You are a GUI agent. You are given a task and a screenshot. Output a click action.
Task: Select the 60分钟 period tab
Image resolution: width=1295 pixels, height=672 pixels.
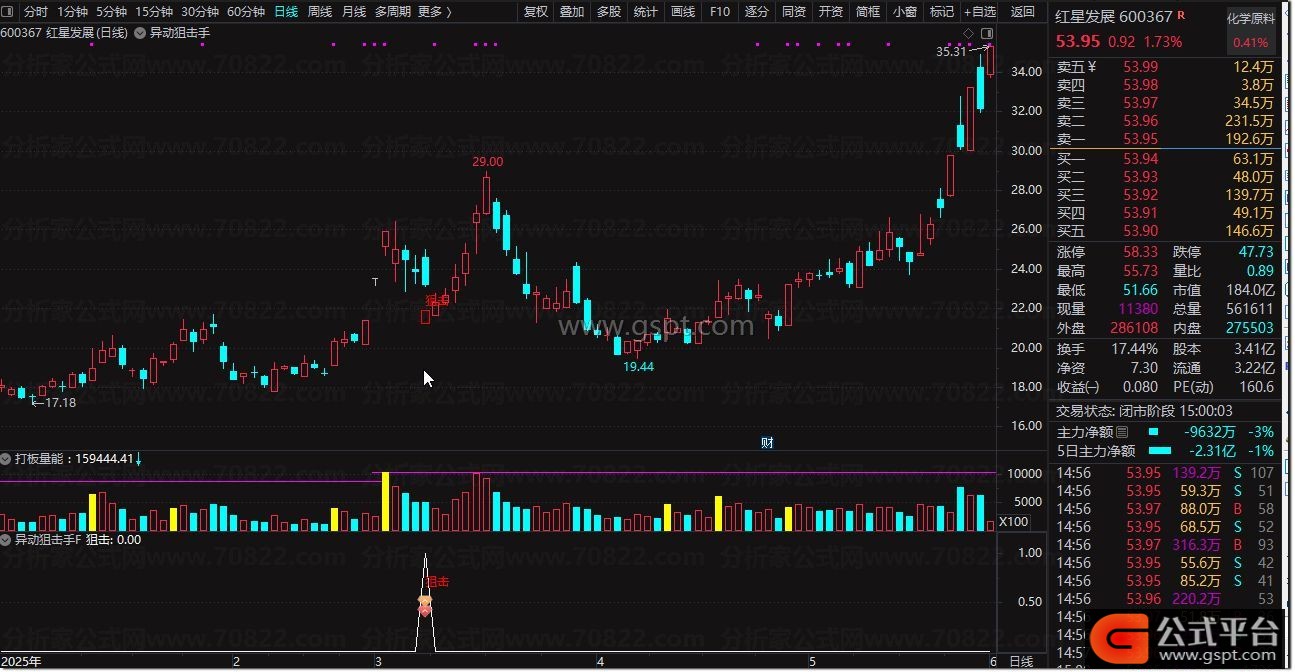click(246, 12)
